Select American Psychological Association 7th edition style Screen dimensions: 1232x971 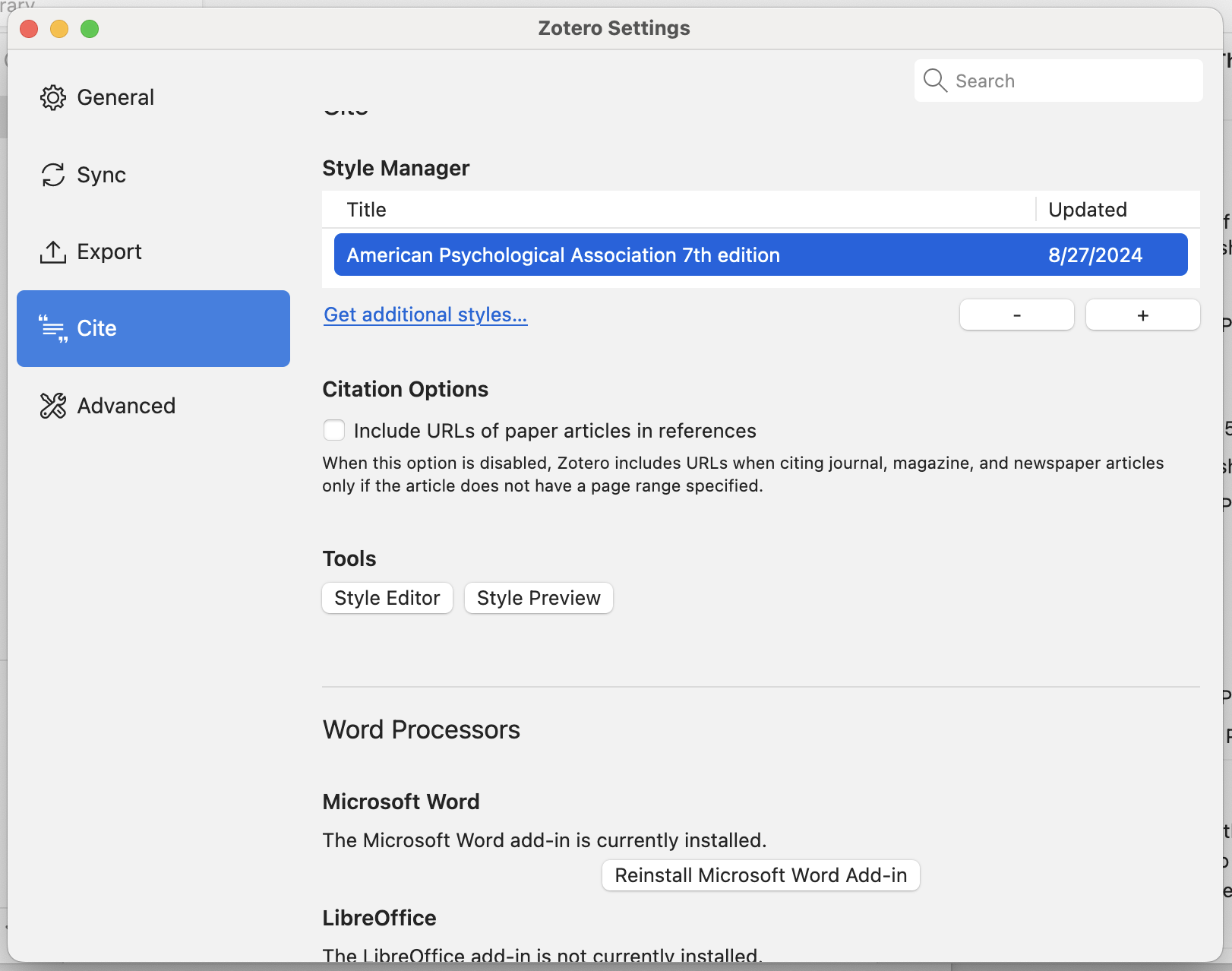(761, 255)
